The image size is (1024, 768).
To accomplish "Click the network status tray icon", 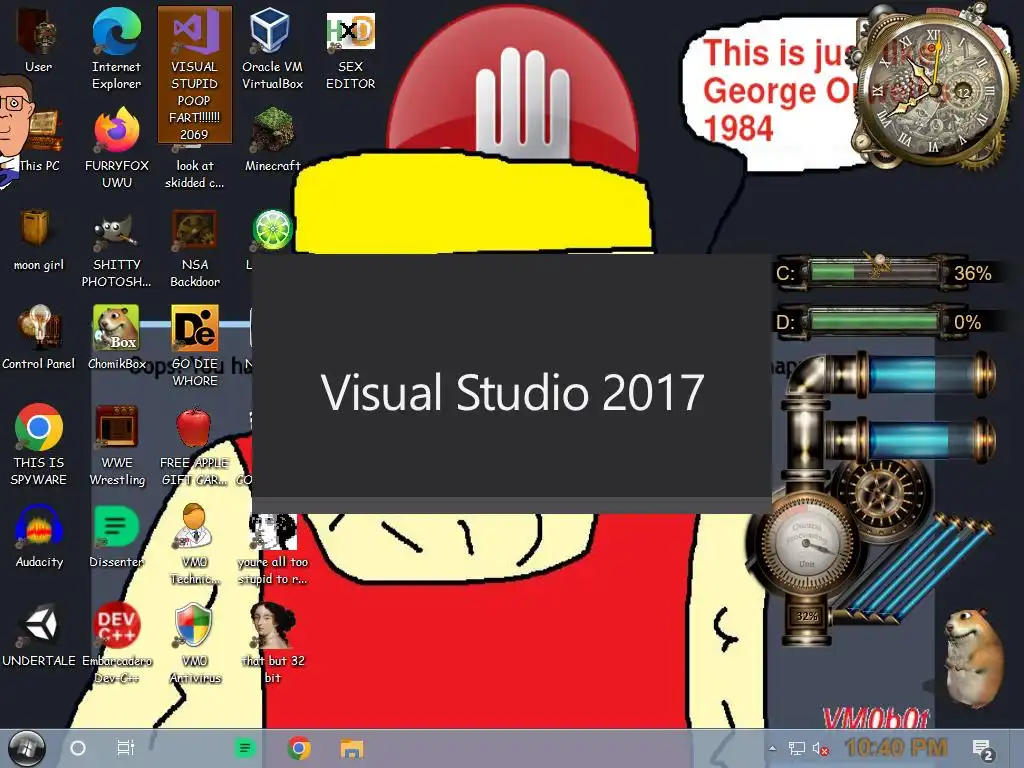I will coord(796,748).
